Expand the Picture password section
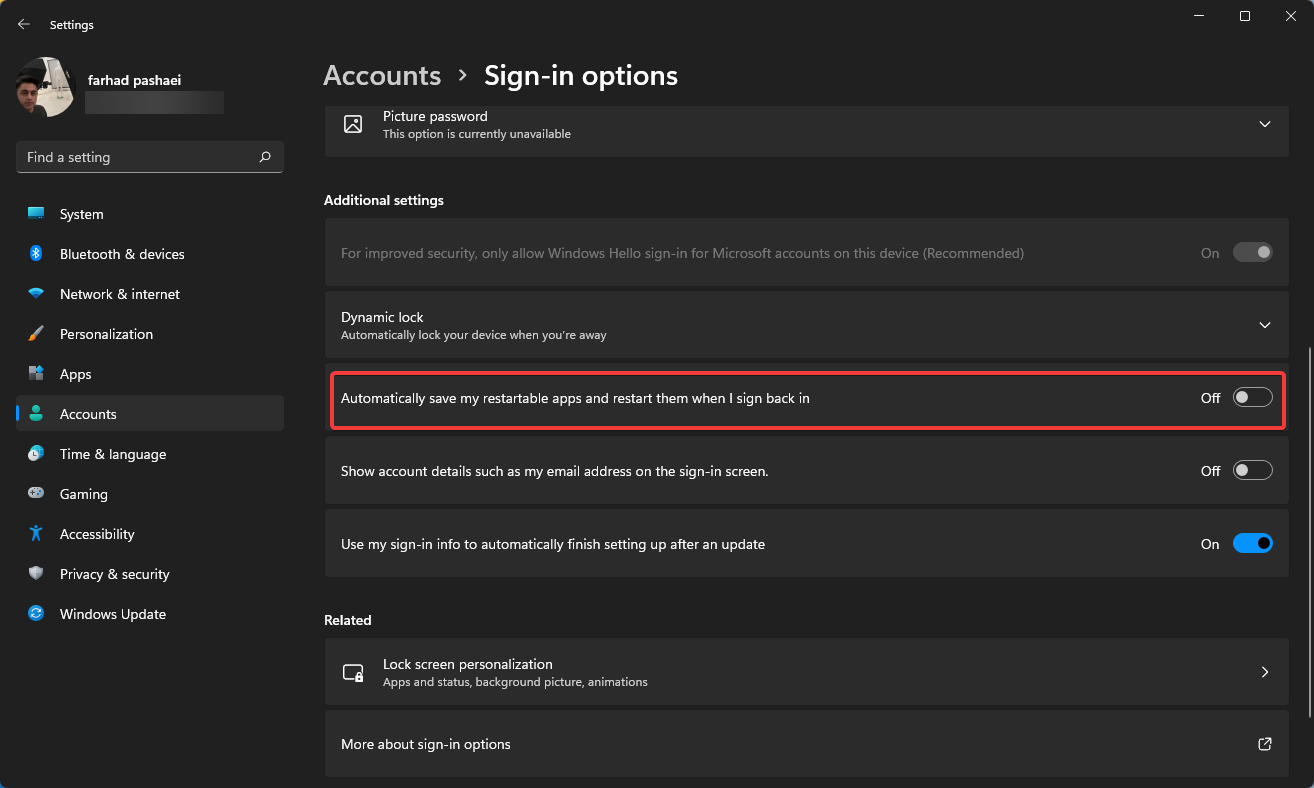Image resolution: width=1314 pixels, height=788 pixels. [x=1264, y=124]
